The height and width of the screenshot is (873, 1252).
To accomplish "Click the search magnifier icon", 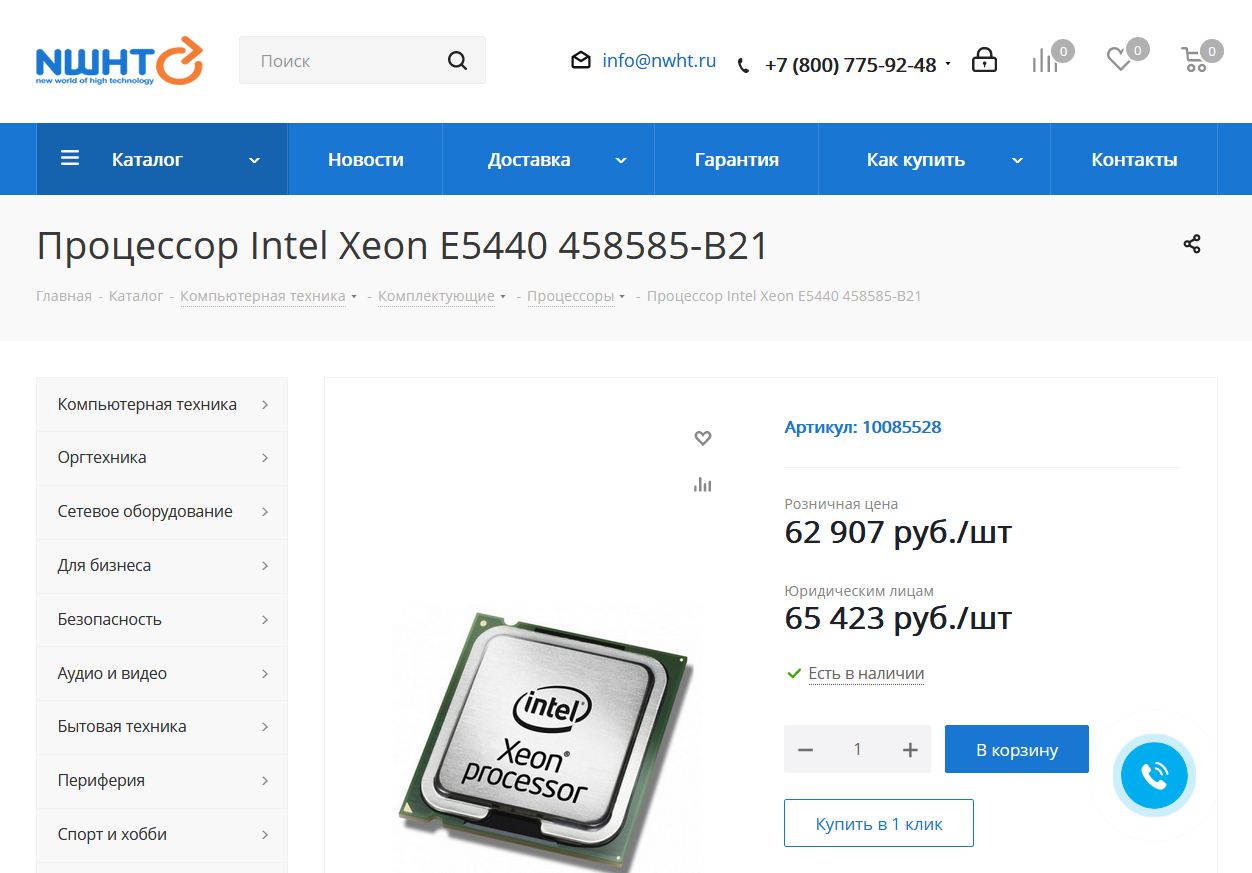I will coord(457,61).
